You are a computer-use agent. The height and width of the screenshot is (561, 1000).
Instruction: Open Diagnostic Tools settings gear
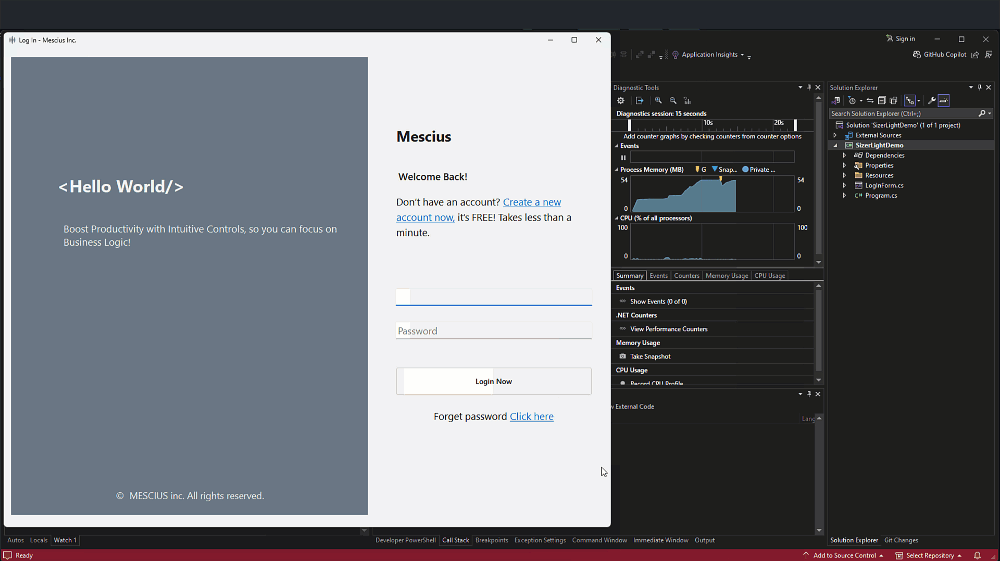621,101
